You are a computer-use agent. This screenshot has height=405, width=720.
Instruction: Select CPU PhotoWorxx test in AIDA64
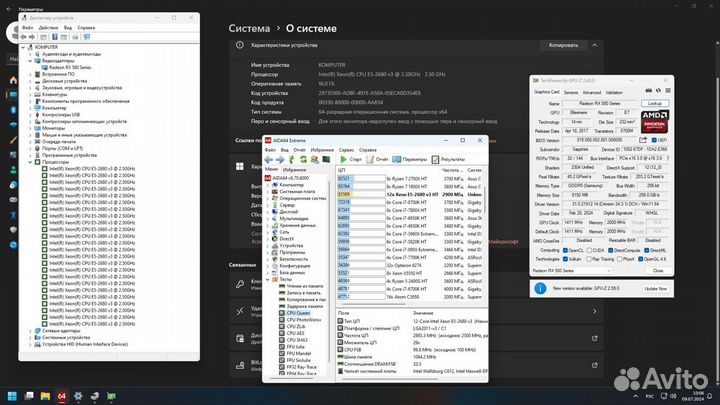[x=304, y=320]
